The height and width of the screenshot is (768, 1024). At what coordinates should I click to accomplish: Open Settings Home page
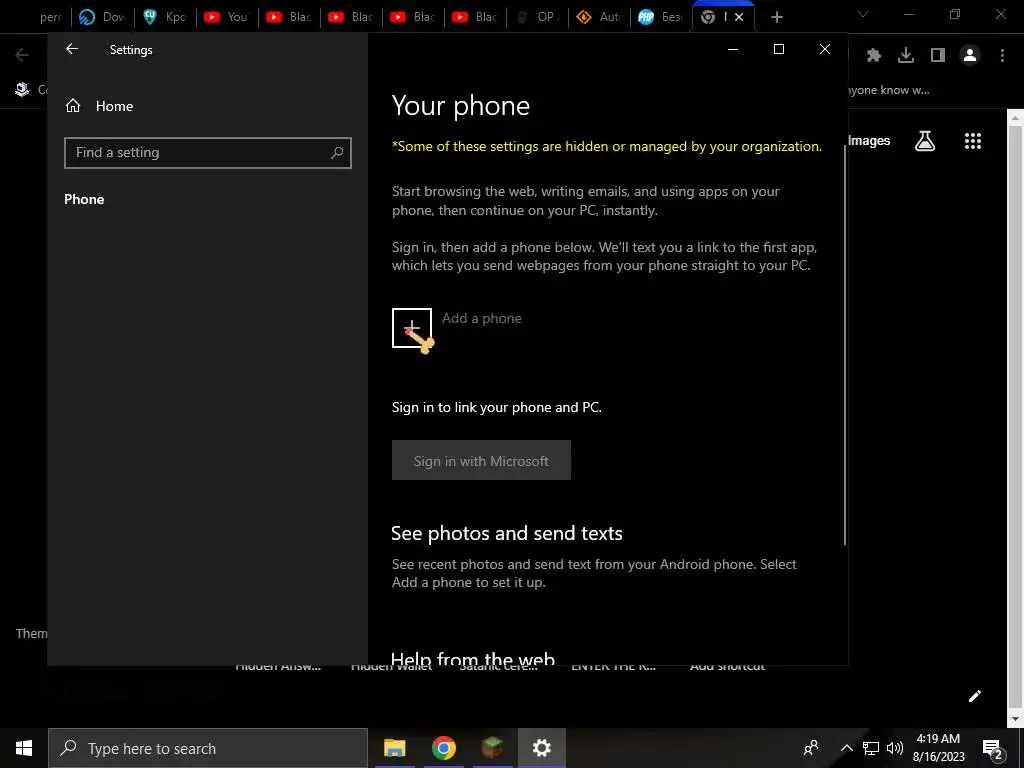tap(99, 106)
